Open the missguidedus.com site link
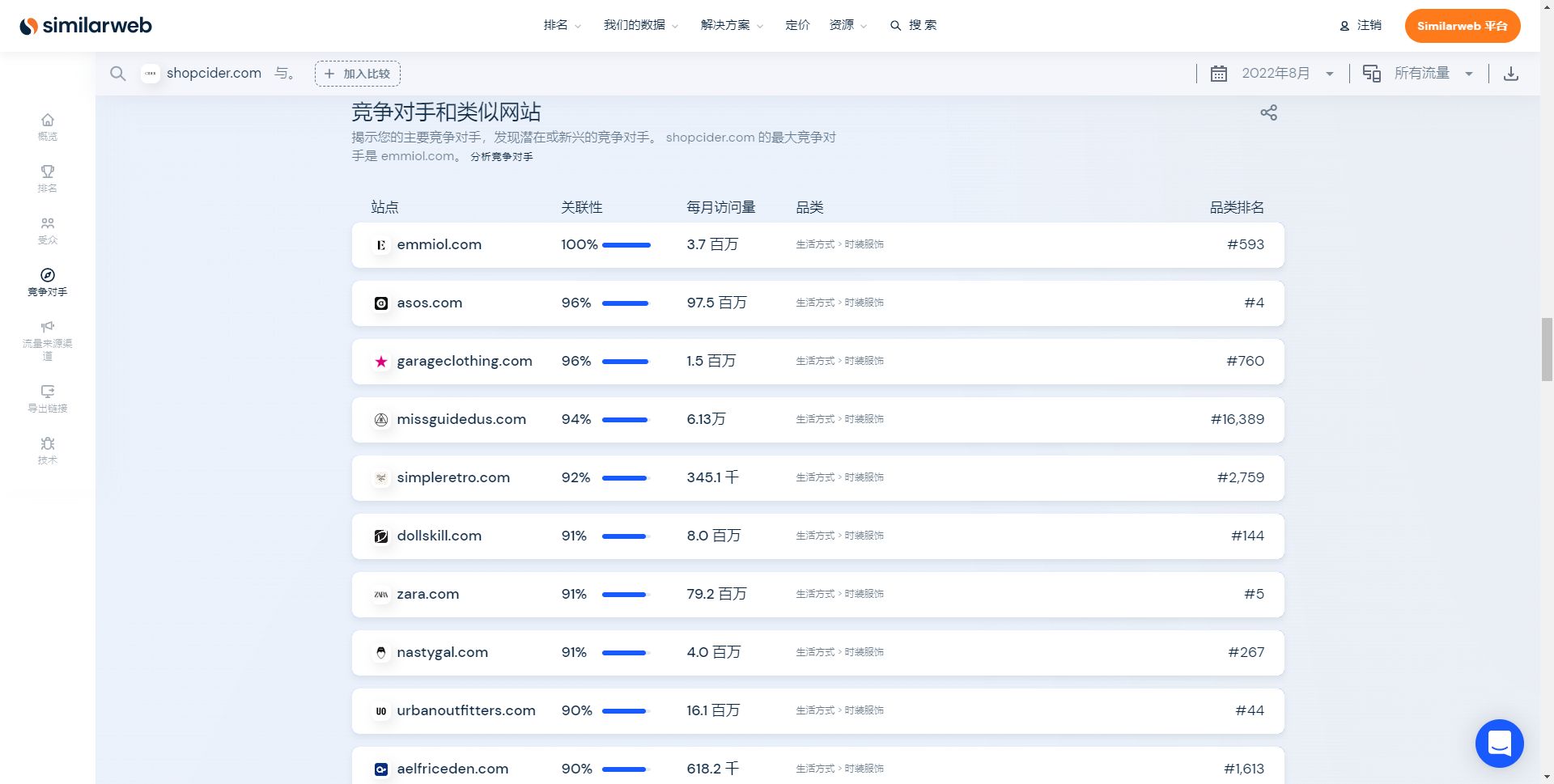Image resolution: width=1554 pixels, height=784 pixels. (461, 419)
